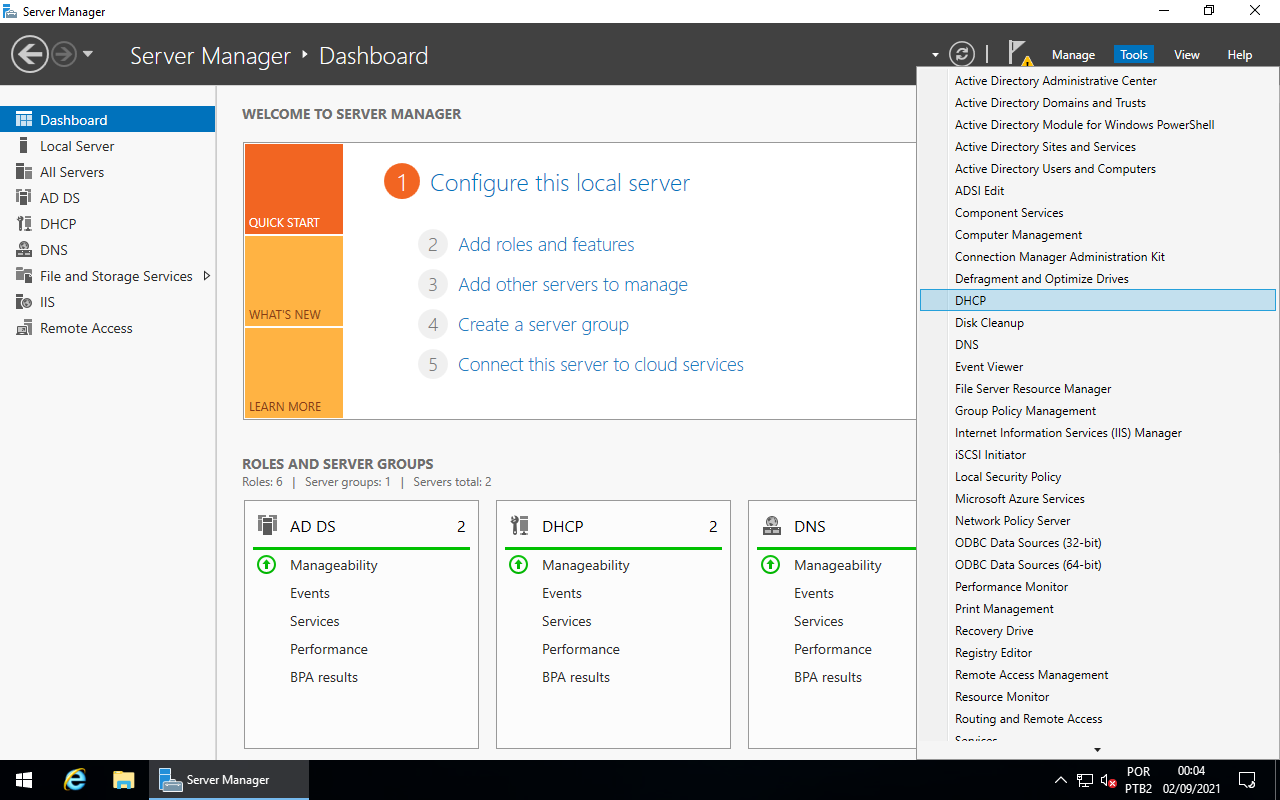Choose DHCP from the Tools menu

tap(970, 300)
